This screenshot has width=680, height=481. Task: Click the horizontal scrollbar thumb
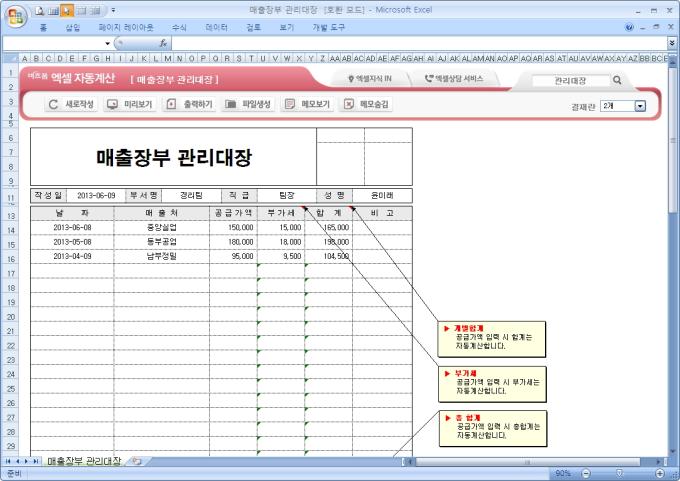point(528,462)
